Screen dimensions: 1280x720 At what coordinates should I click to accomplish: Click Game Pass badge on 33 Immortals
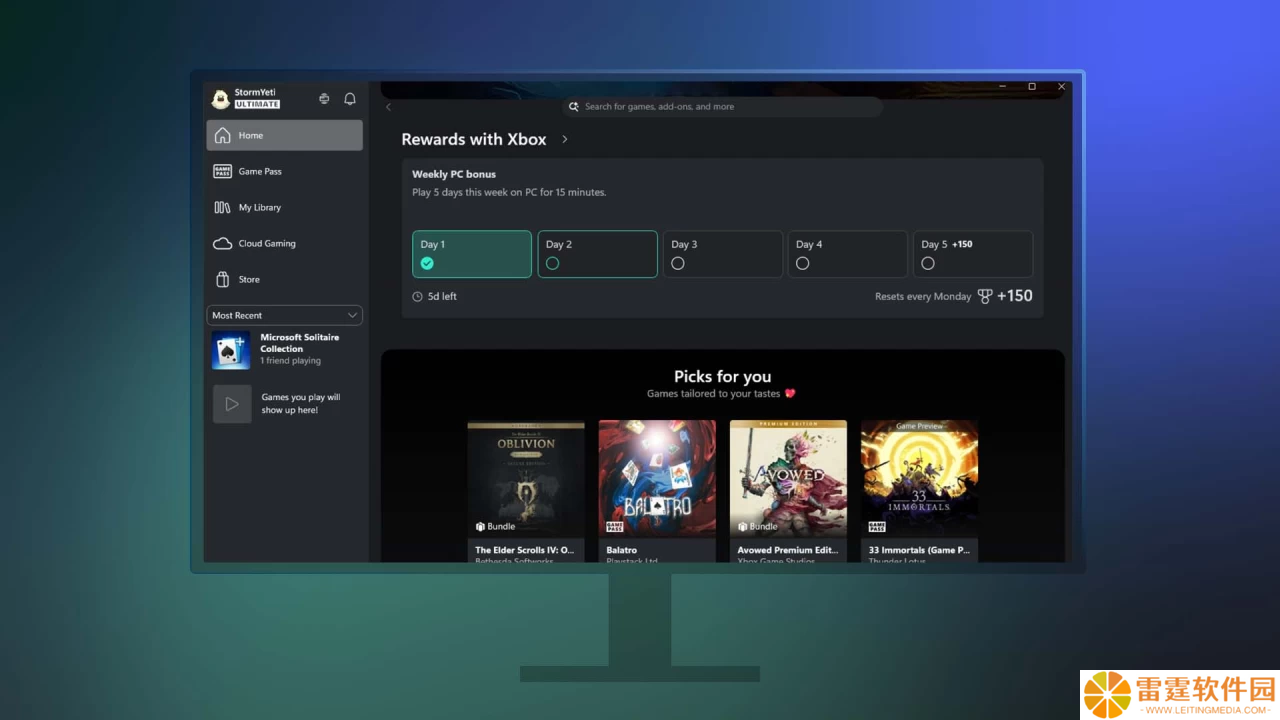coord(876,526)
